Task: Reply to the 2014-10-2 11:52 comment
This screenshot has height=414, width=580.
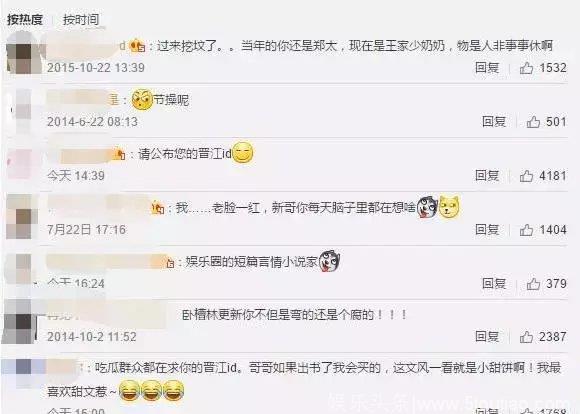Action: 487,337
